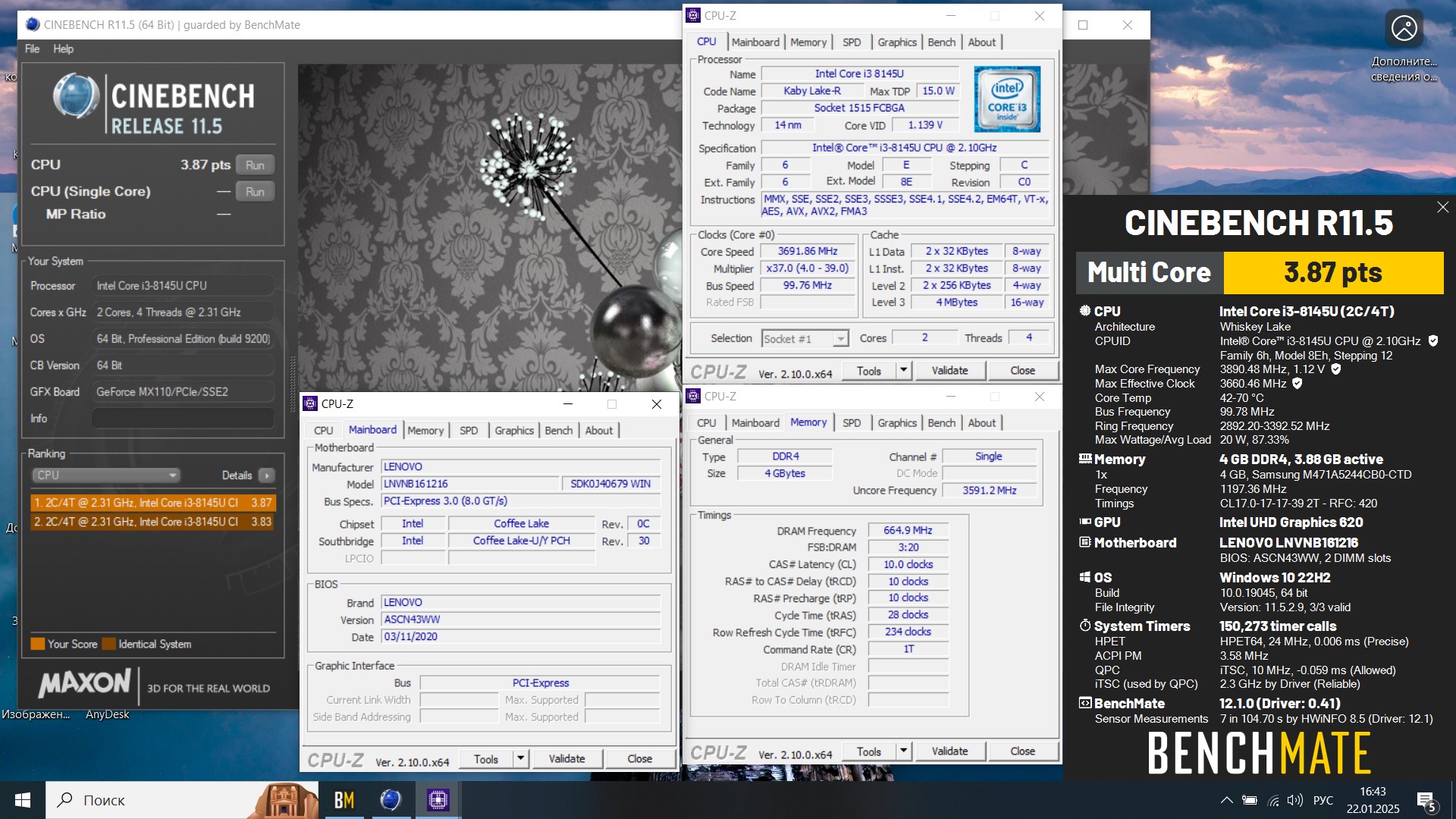Click Tools button in top CPU-Z window
The image size is (1456, 819).
pos(869,371)
